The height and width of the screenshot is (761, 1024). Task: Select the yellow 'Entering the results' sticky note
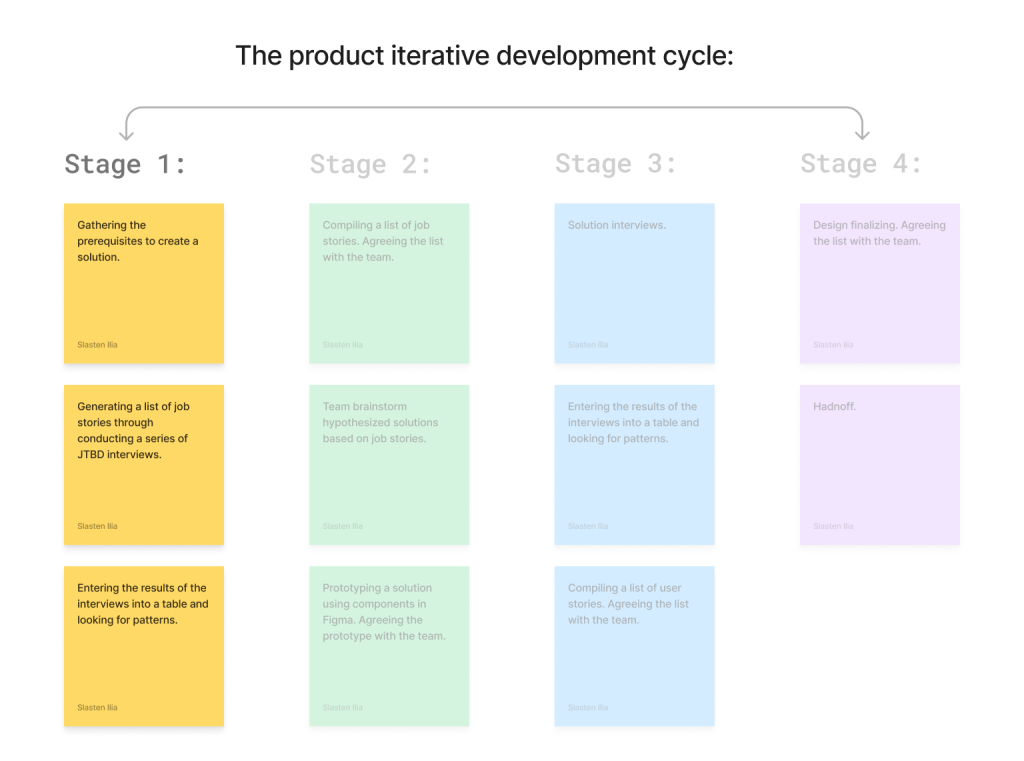pos(144,646)
